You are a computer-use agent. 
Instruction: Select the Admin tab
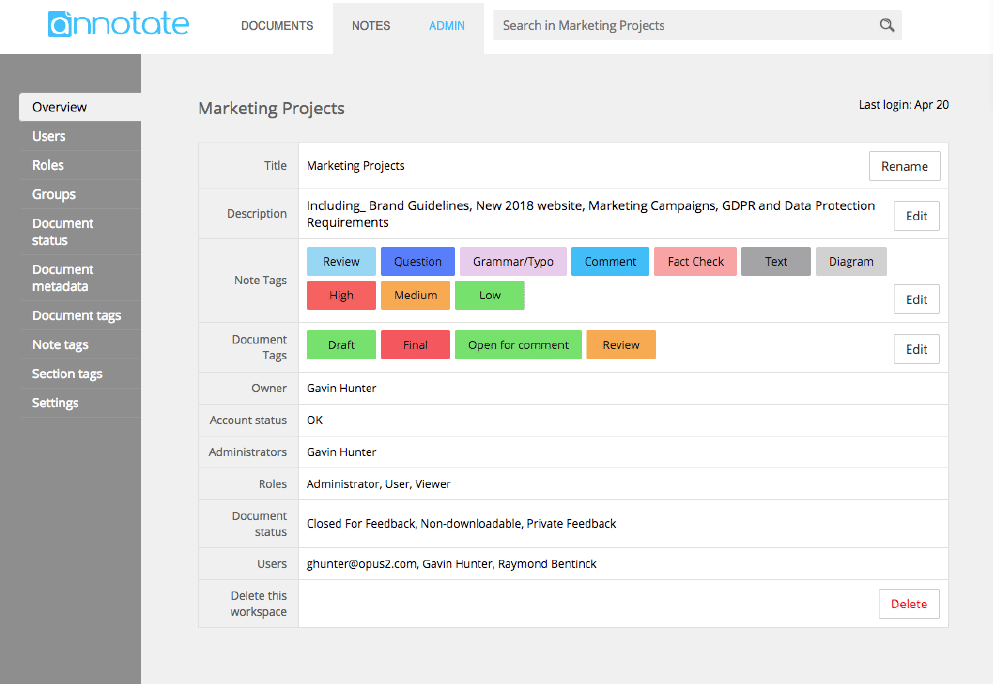(446, 26)
